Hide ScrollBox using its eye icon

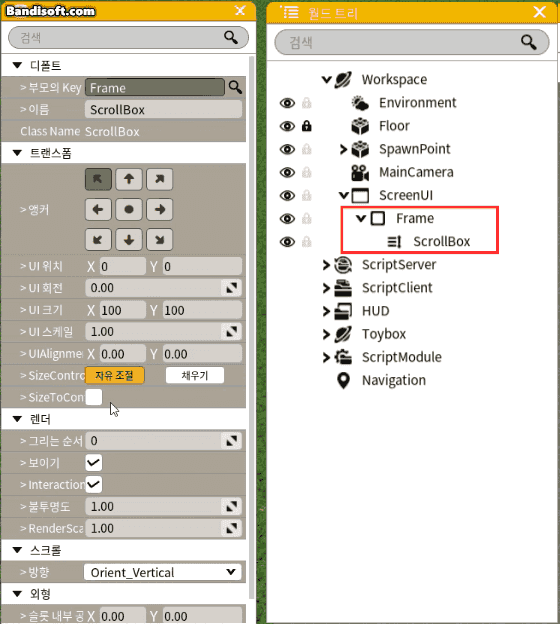pyautogui.click(x=287, y=242)
